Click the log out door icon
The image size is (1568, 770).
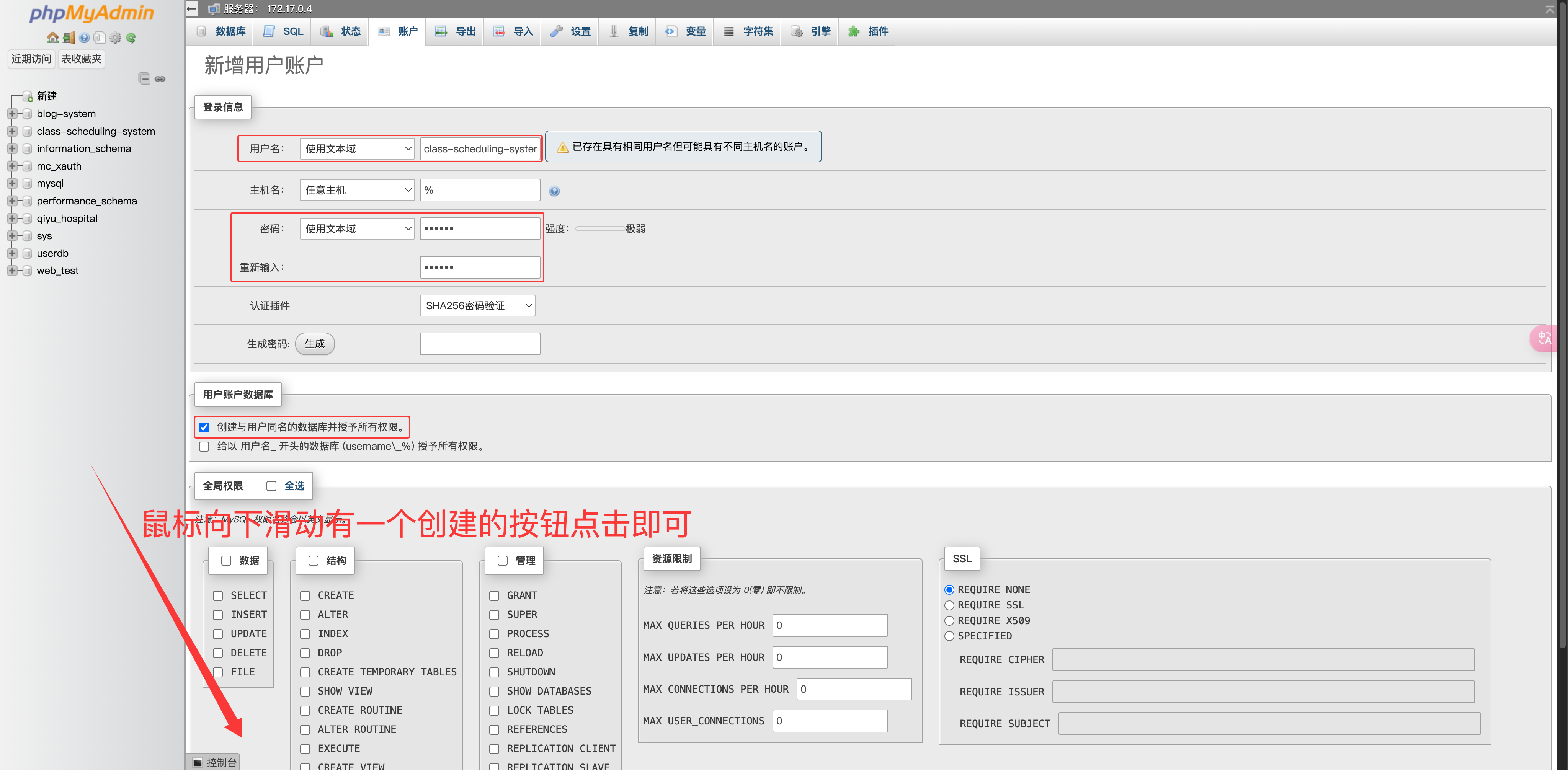(69, 38)
